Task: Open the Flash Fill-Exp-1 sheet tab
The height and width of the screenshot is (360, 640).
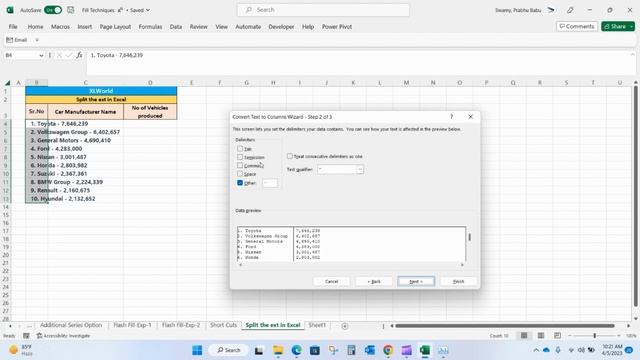Action: [x=132, y=325]
